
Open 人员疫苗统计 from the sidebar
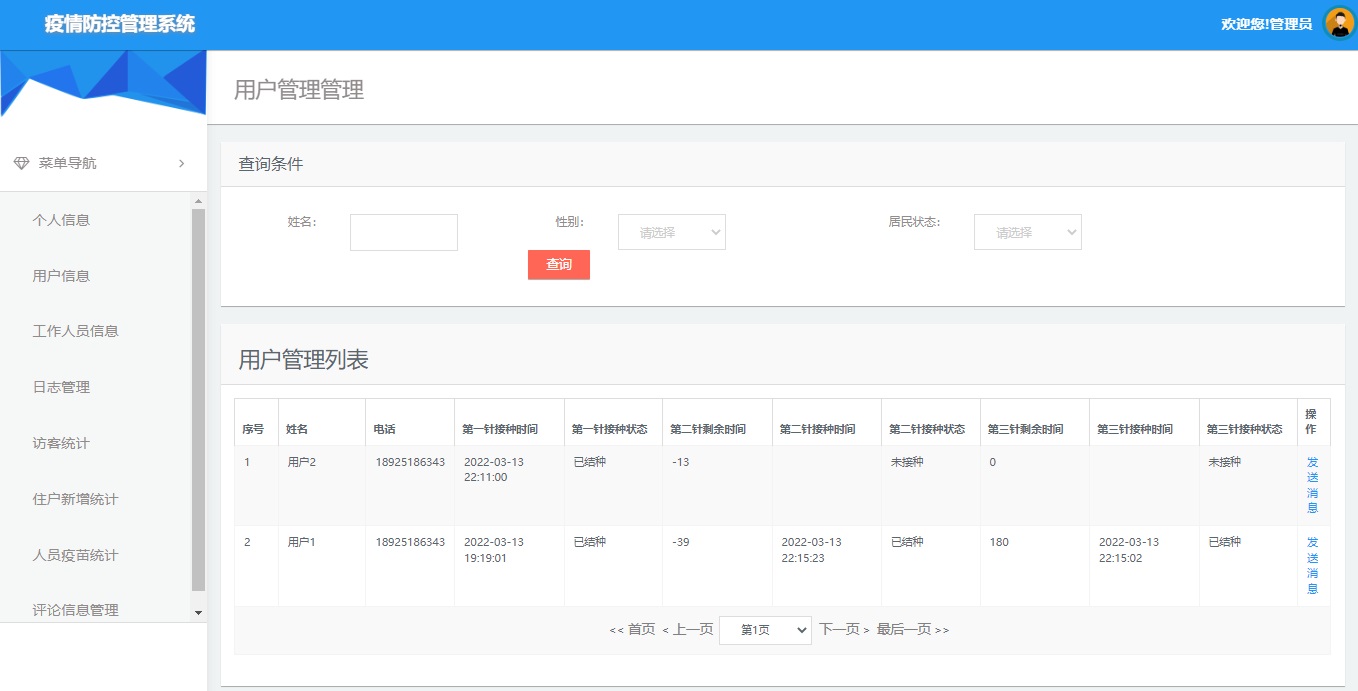click(x=75, y=554)
